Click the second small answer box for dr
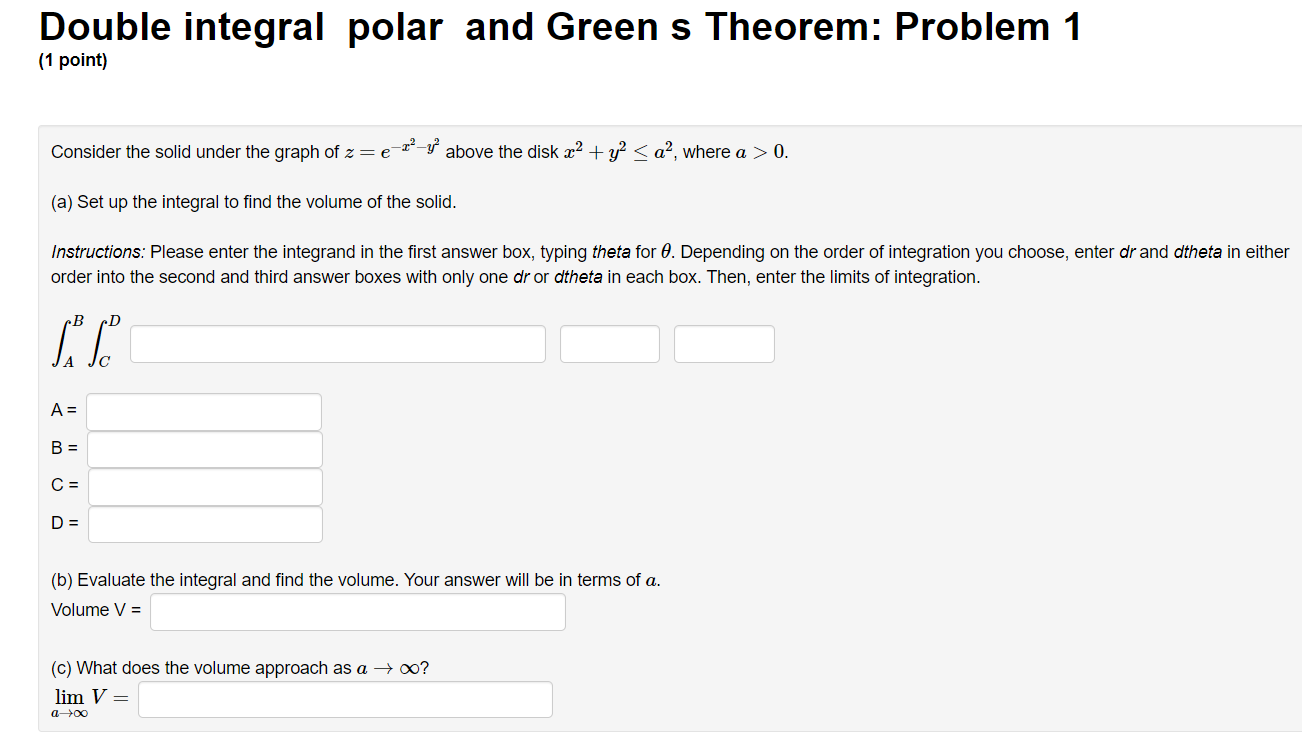Viewport: 1302px width, 745px height. (x=609, y=343)
